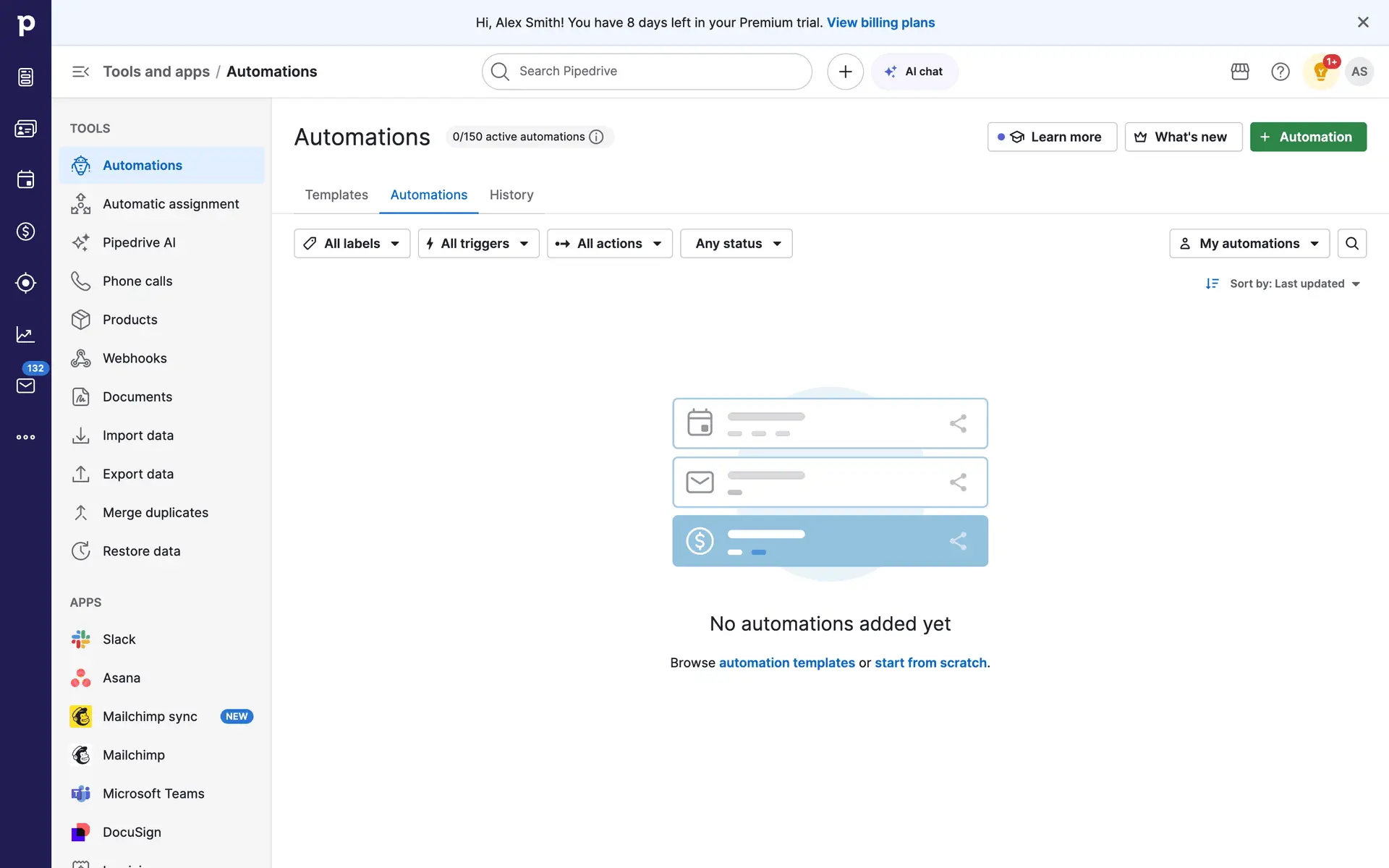Click the quick add plus button

pyautogui.click(x=845, y=72)
